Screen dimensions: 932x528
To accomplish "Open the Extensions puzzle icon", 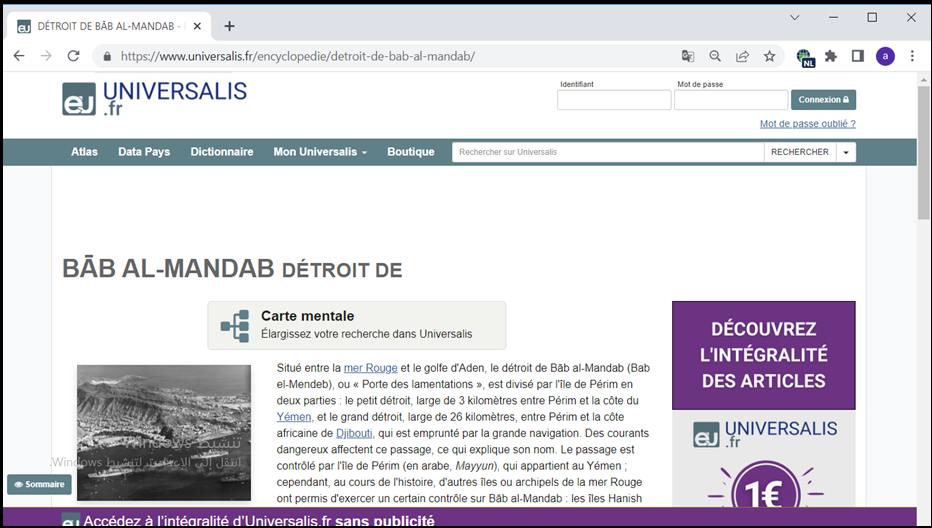I will pos(830,56).
